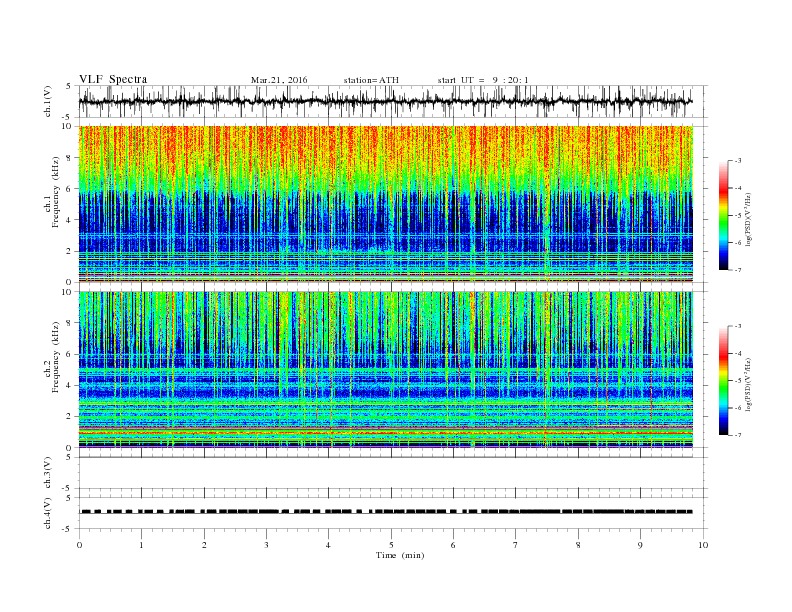Click the Time axis "7" tick label

516,545
